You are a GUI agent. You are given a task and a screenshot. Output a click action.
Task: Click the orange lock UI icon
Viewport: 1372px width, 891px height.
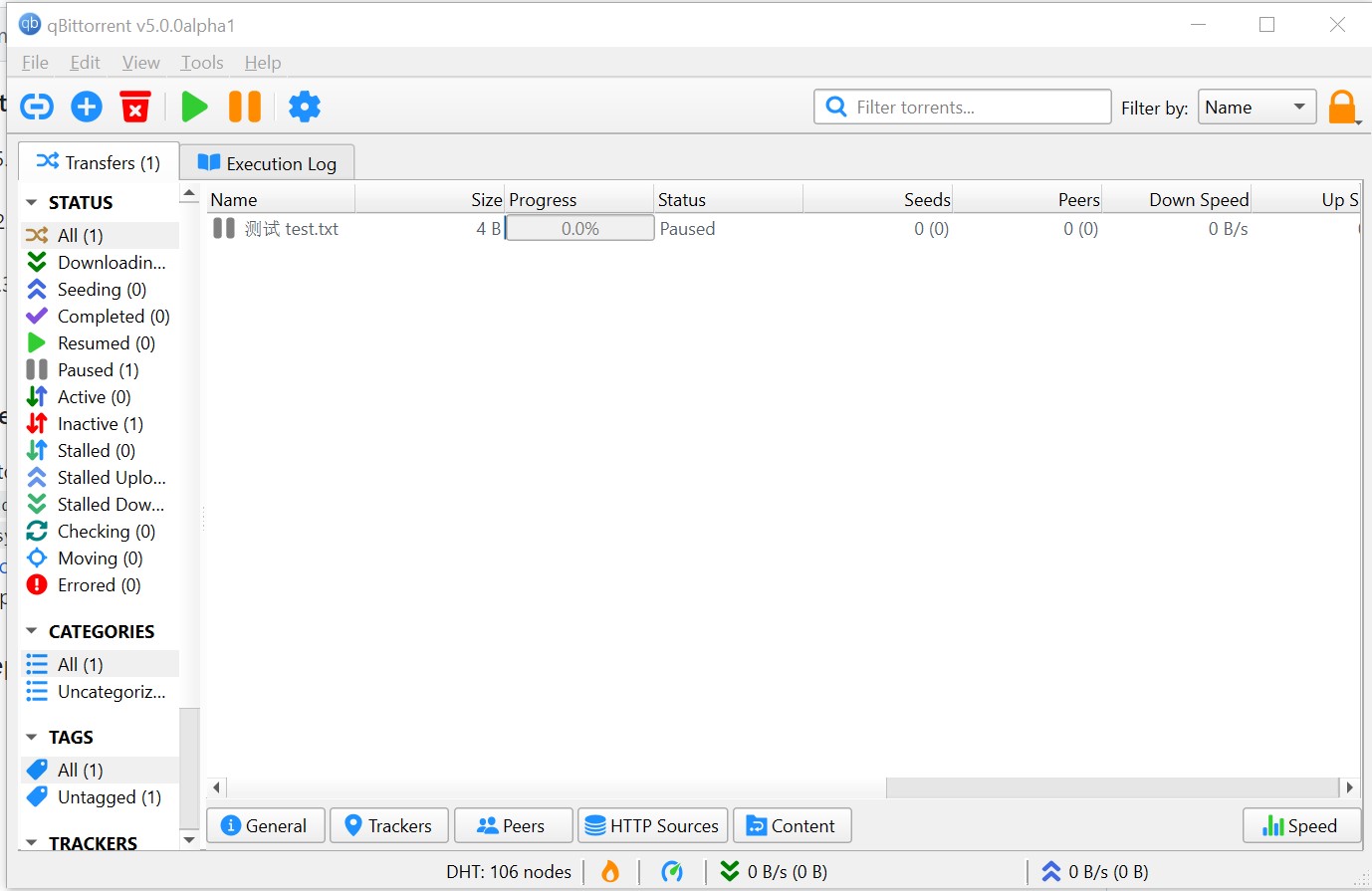[1342, 107]
